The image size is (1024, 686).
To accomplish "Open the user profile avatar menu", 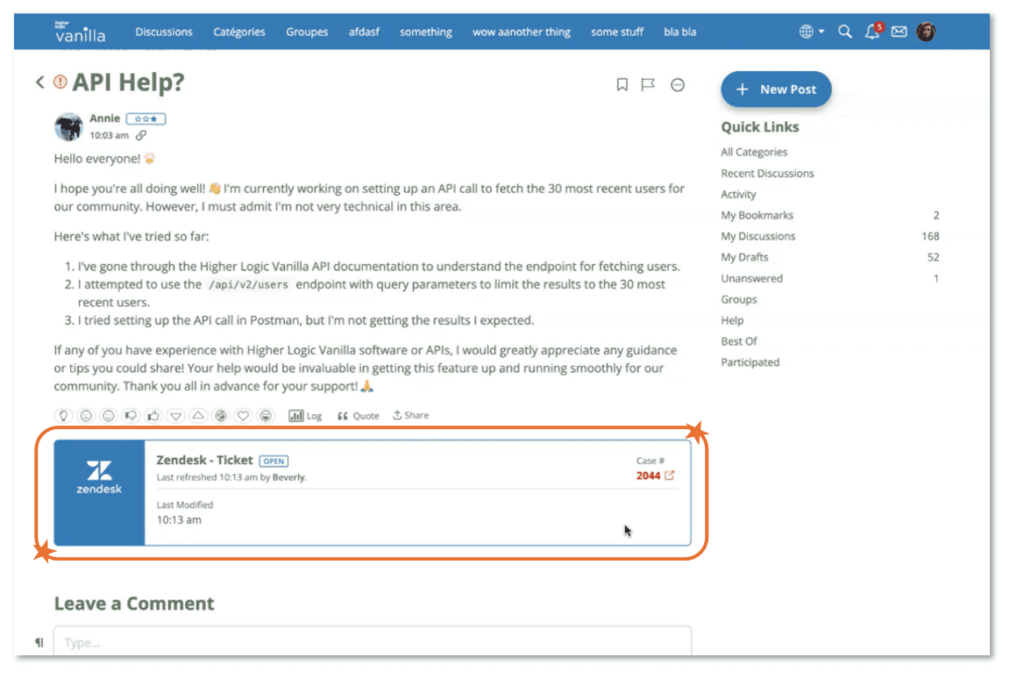I will pyautogui.click(x=926, y=32).
